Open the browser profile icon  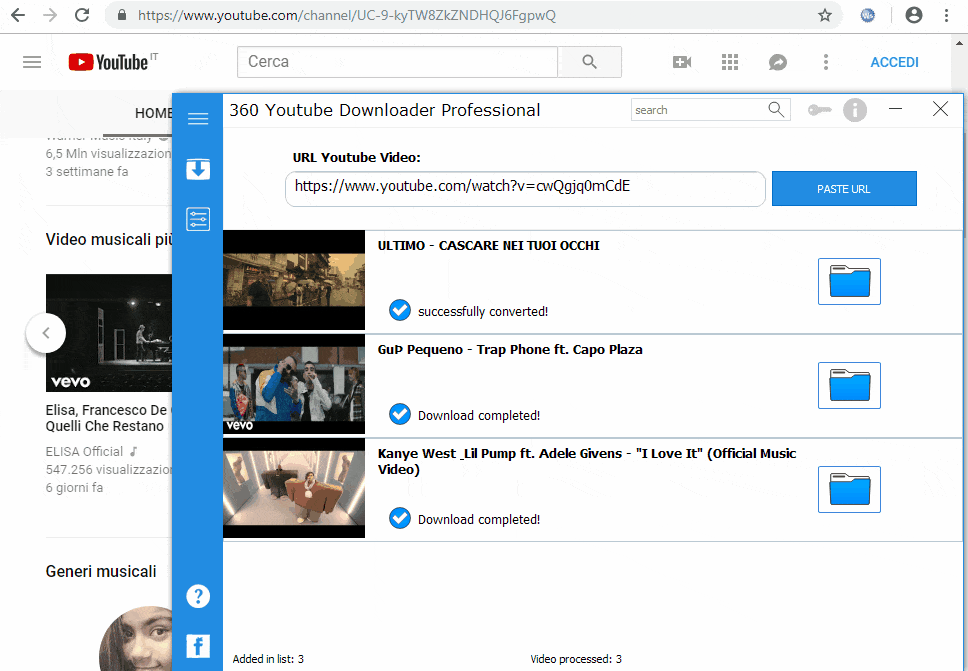tap(914, 15)
